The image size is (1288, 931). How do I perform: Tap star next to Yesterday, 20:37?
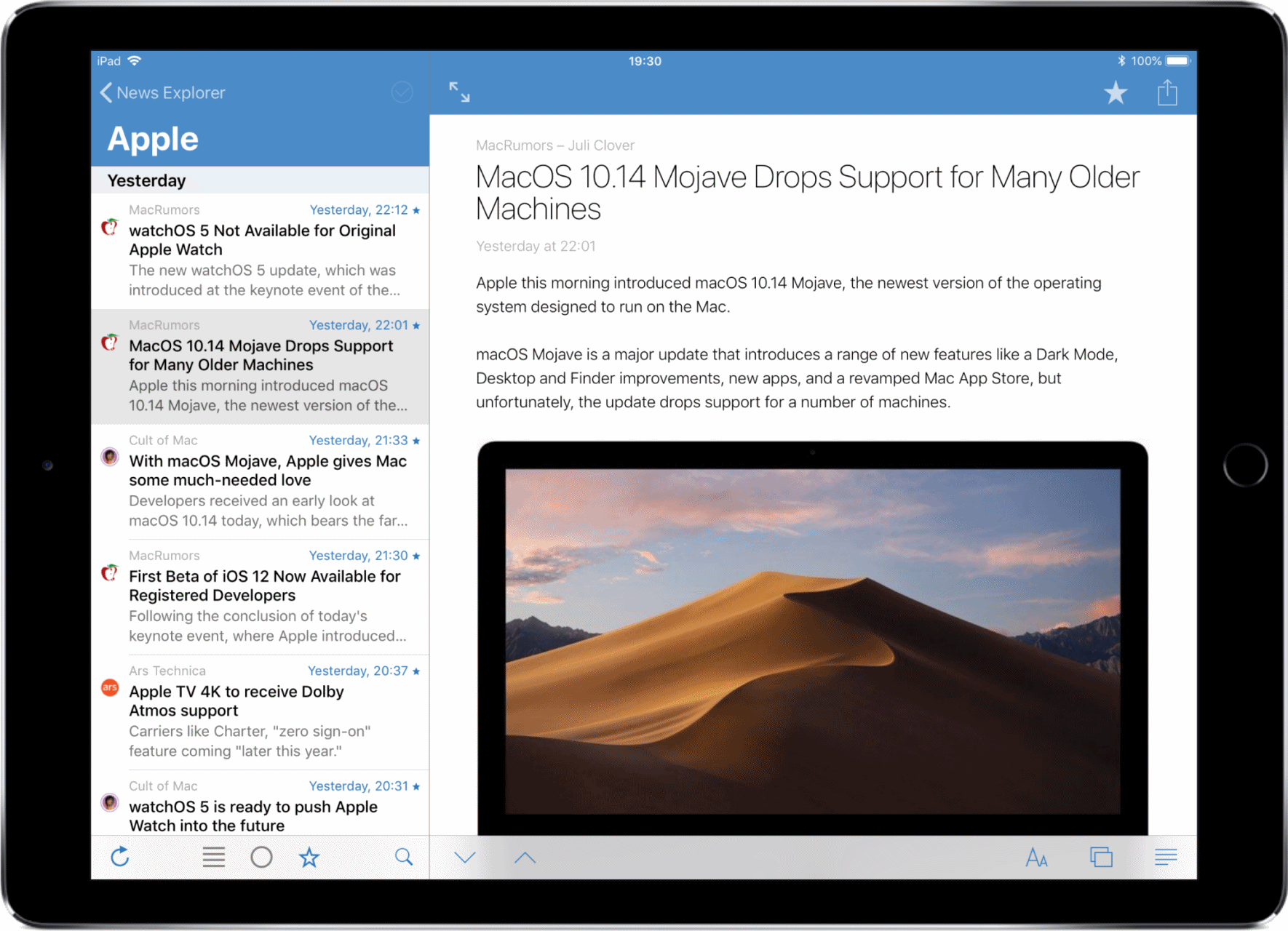tap(416, 671)
